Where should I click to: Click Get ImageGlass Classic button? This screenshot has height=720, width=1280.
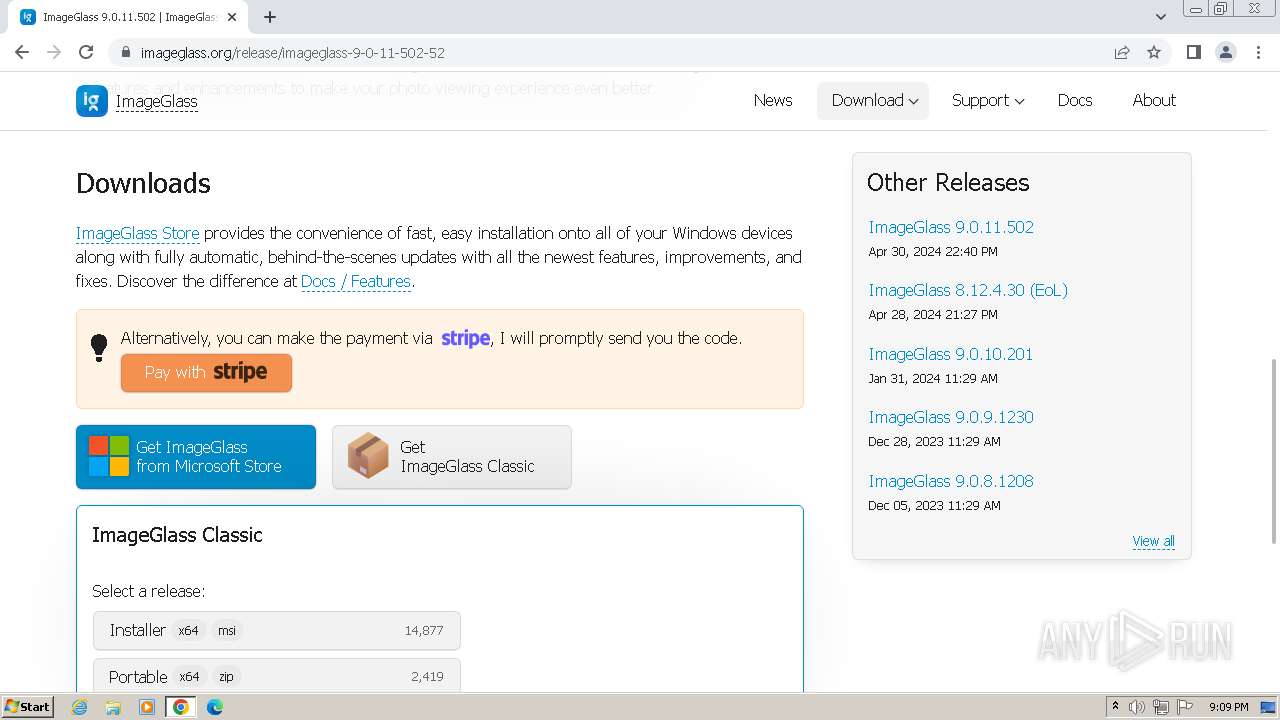point(452,457)
